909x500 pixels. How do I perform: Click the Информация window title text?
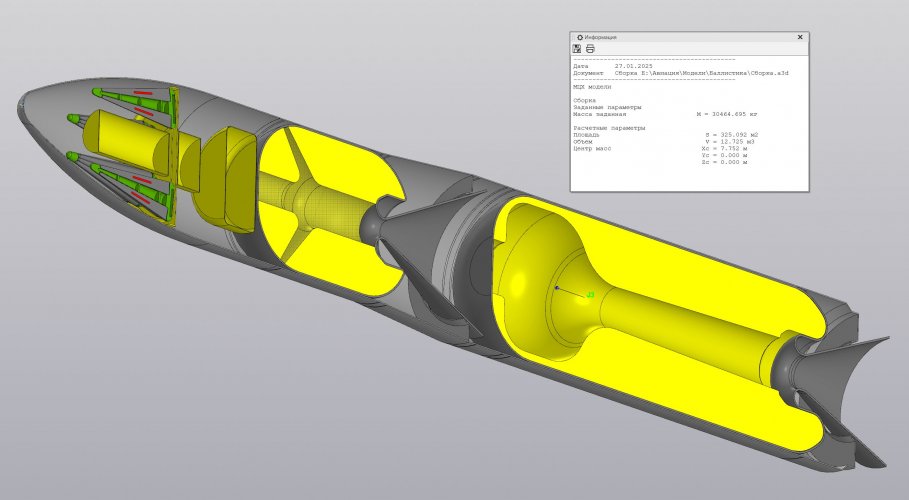[601, 36]
